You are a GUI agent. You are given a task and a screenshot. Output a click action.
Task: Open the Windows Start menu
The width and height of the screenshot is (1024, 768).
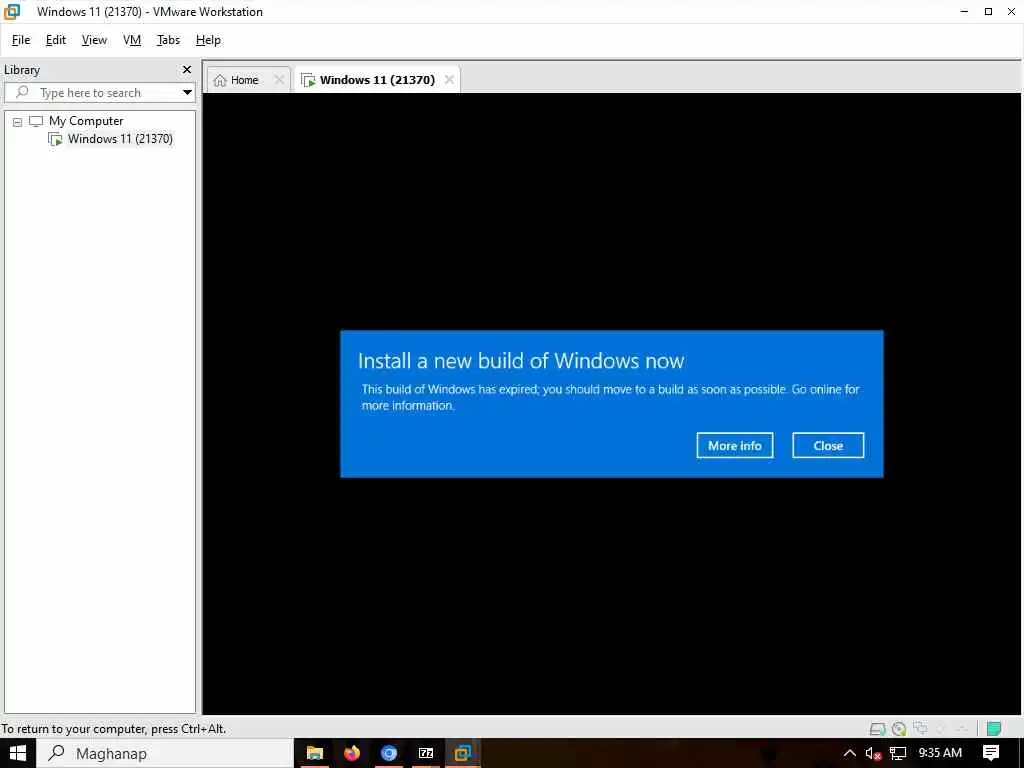[17, 754]
